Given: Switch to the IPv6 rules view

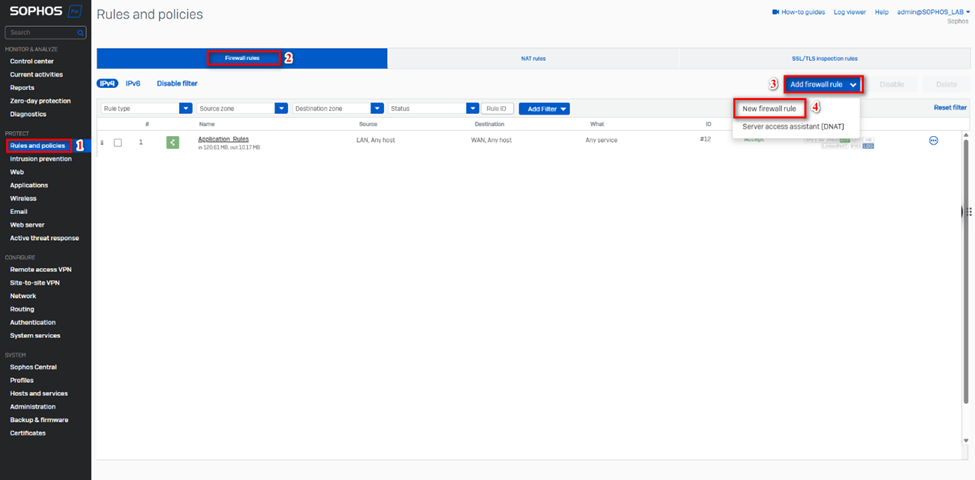Looking at the screenshot, I should click(133, 83).
